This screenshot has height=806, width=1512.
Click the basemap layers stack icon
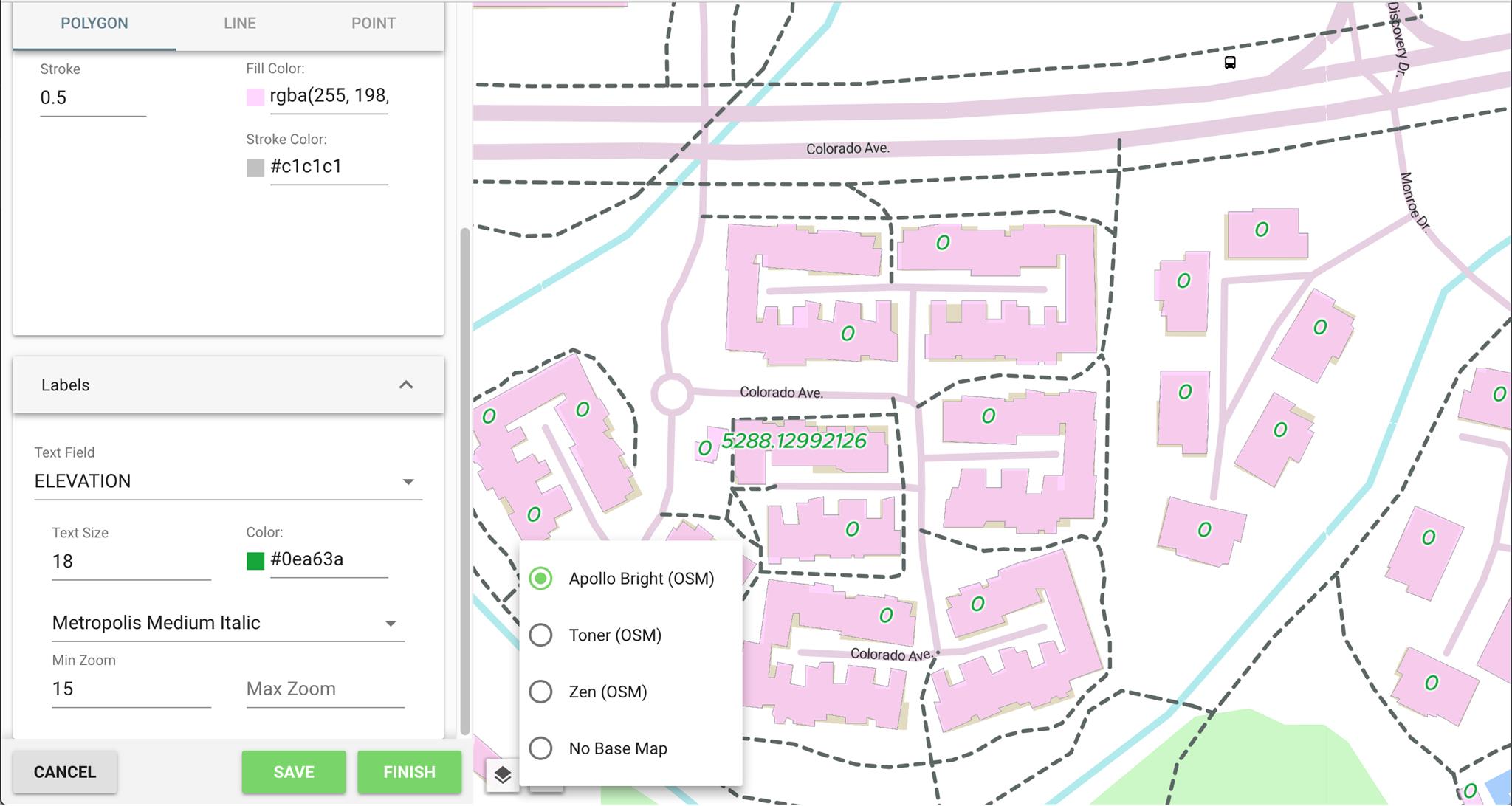[x=502, y=775]
